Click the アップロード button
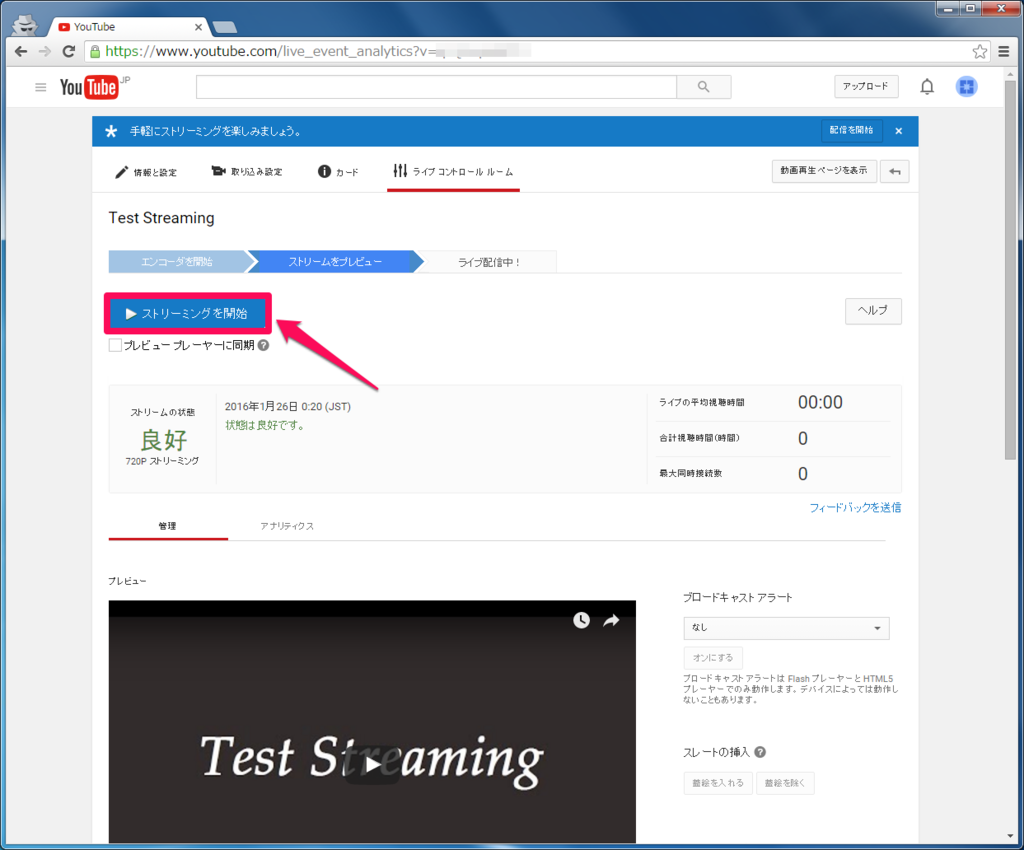 866,86
